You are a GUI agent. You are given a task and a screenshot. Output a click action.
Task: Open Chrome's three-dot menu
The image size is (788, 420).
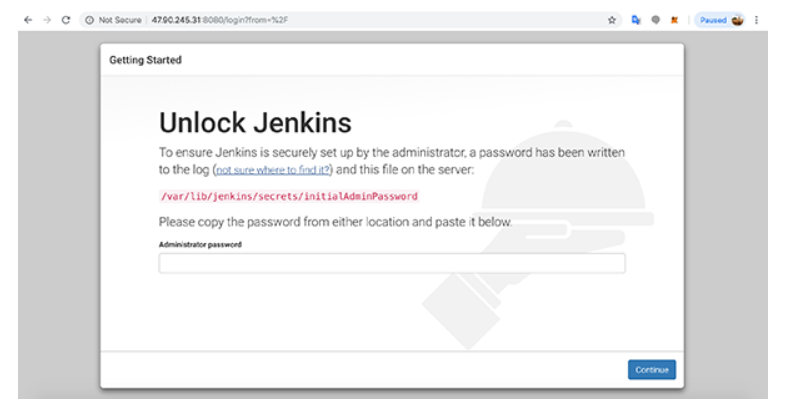coord(757,20)
